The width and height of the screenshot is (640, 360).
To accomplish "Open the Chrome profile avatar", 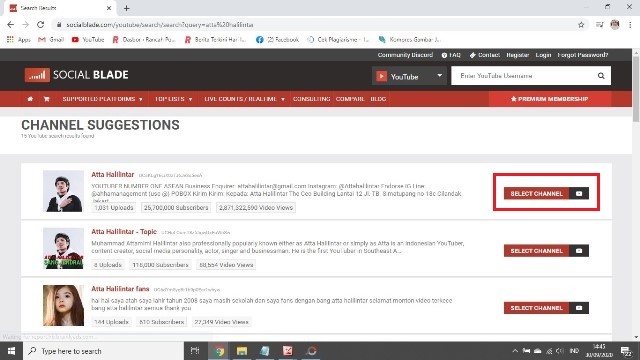I will (615, 24).
